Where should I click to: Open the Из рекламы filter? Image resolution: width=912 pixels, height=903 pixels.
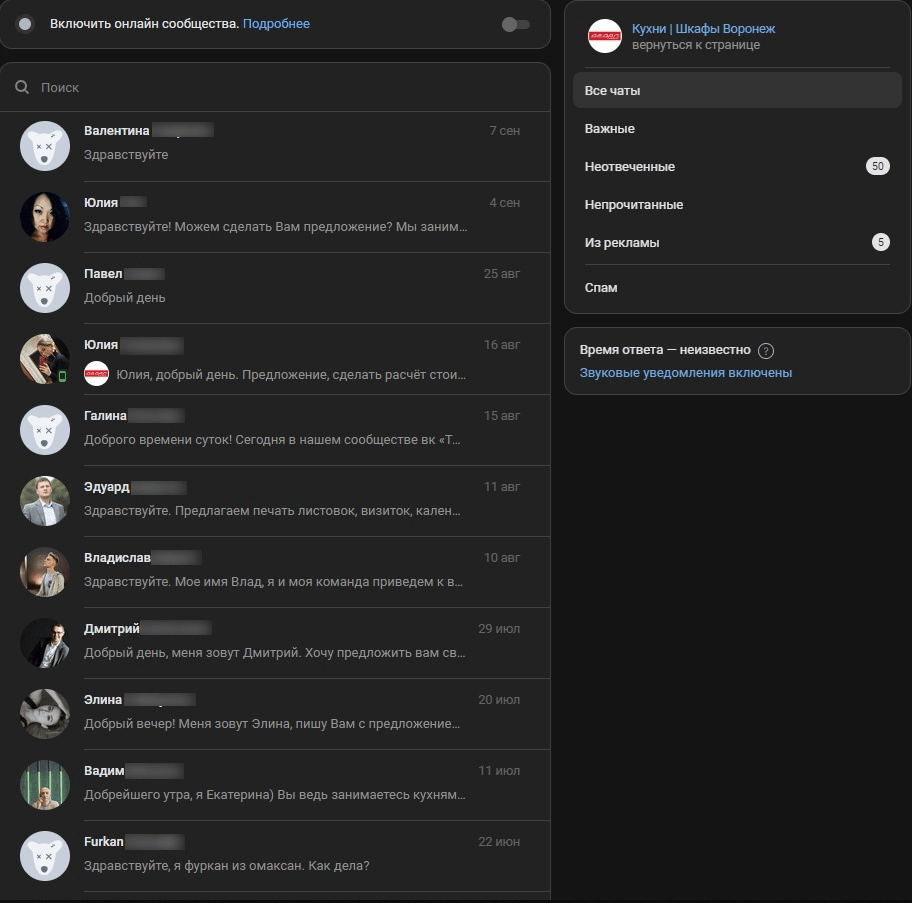coord(737,242)
